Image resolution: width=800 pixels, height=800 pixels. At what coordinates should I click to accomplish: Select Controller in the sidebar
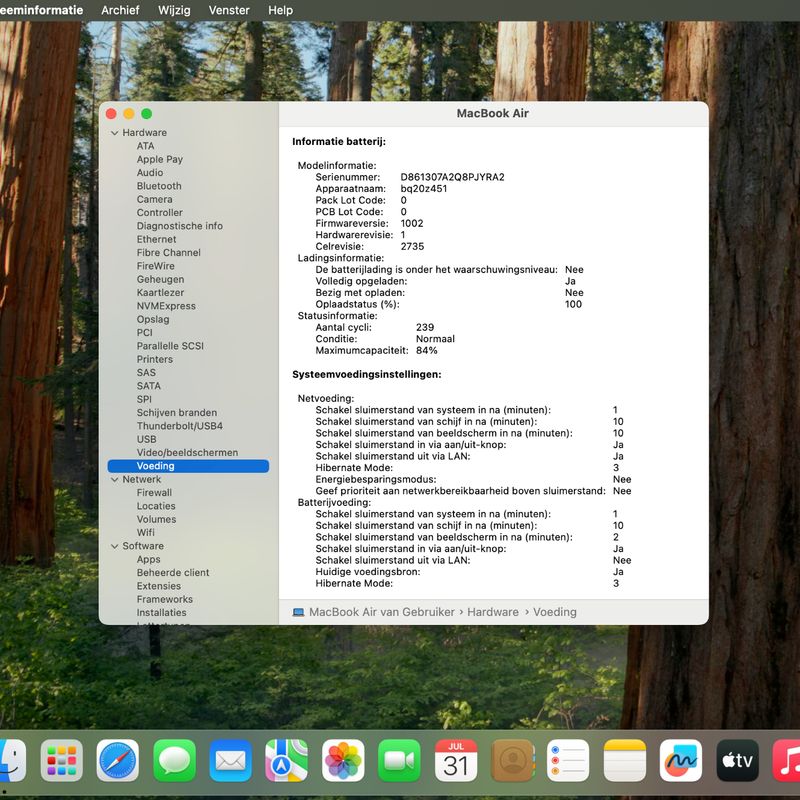point(160,212)
